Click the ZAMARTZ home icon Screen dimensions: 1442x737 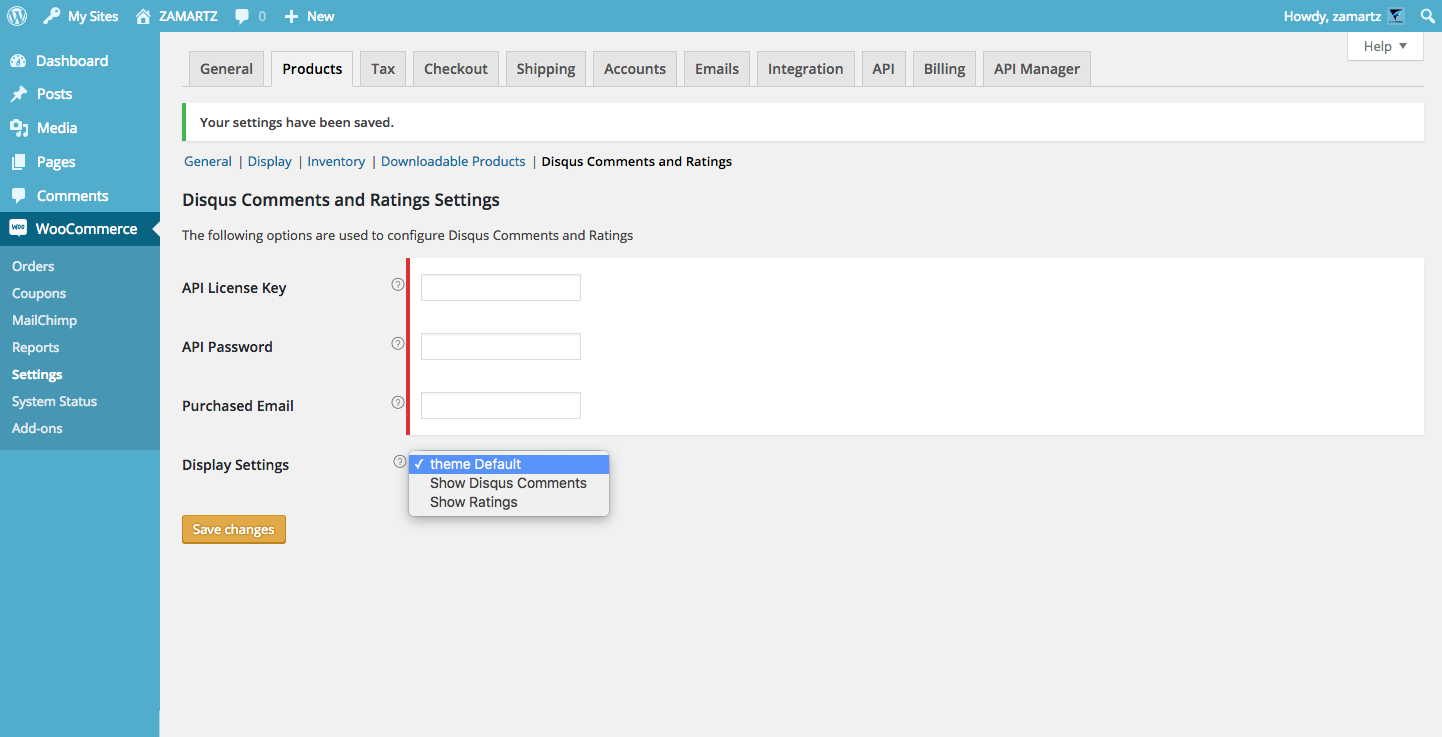click(x=144, y=16)
